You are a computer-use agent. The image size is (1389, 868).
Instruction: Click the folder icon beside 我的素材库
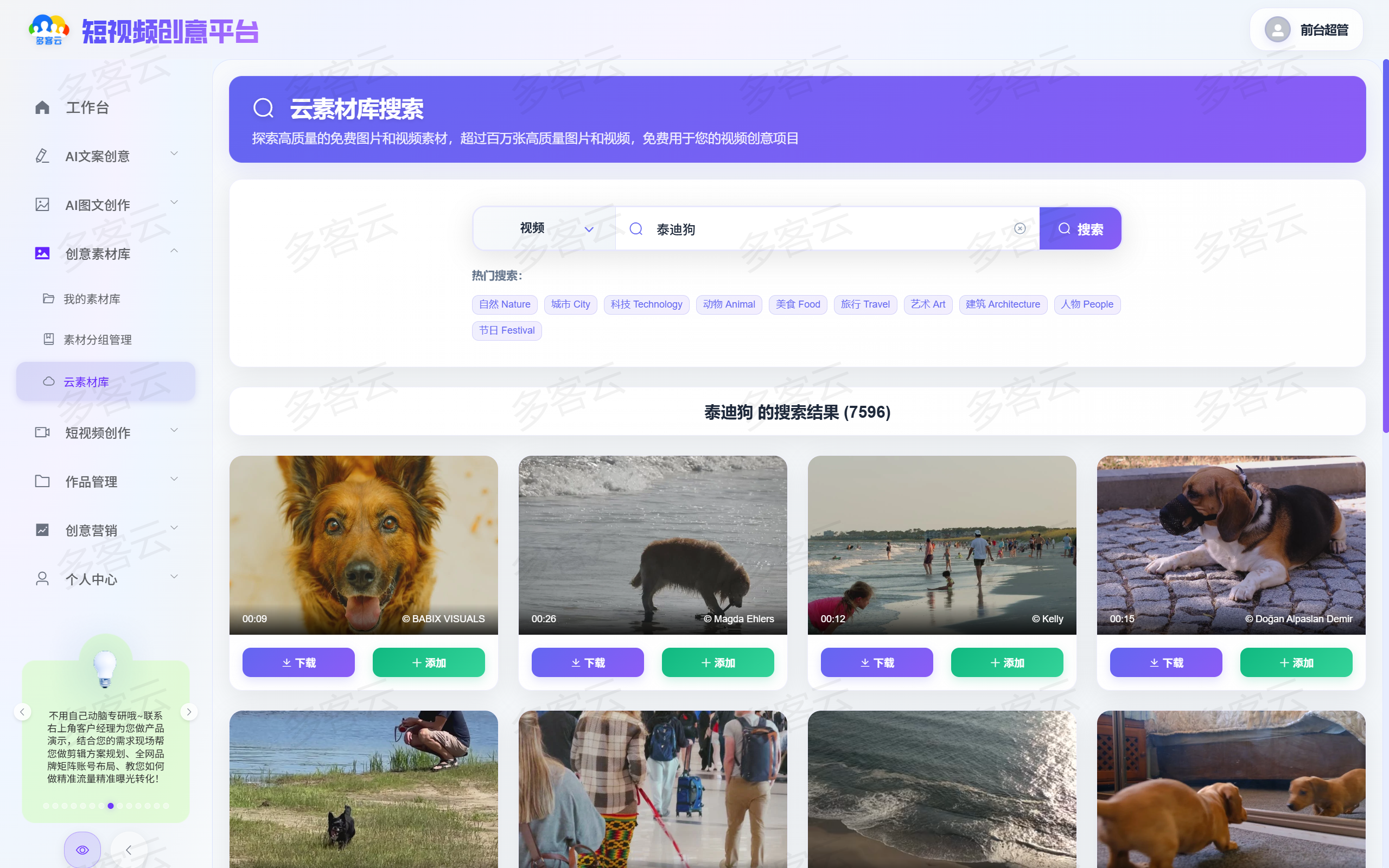pos(49,298)
